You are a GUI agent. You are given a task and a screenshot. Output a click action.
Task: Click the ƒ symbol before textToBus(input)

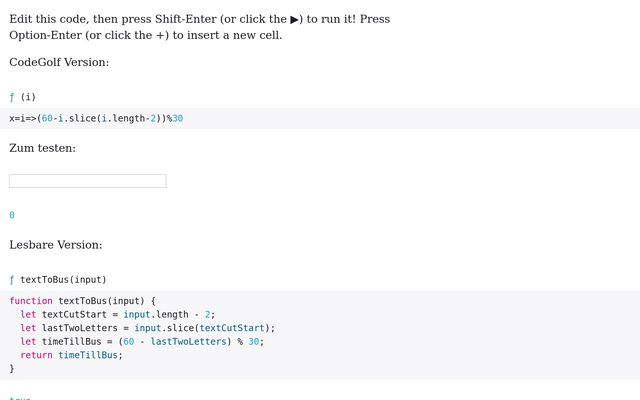click(x=12, y=279)
